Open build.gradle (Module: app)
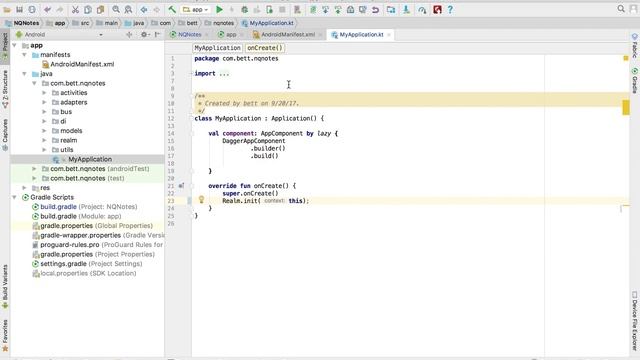The width and height of the screenshot is (640, 360). 76,216
